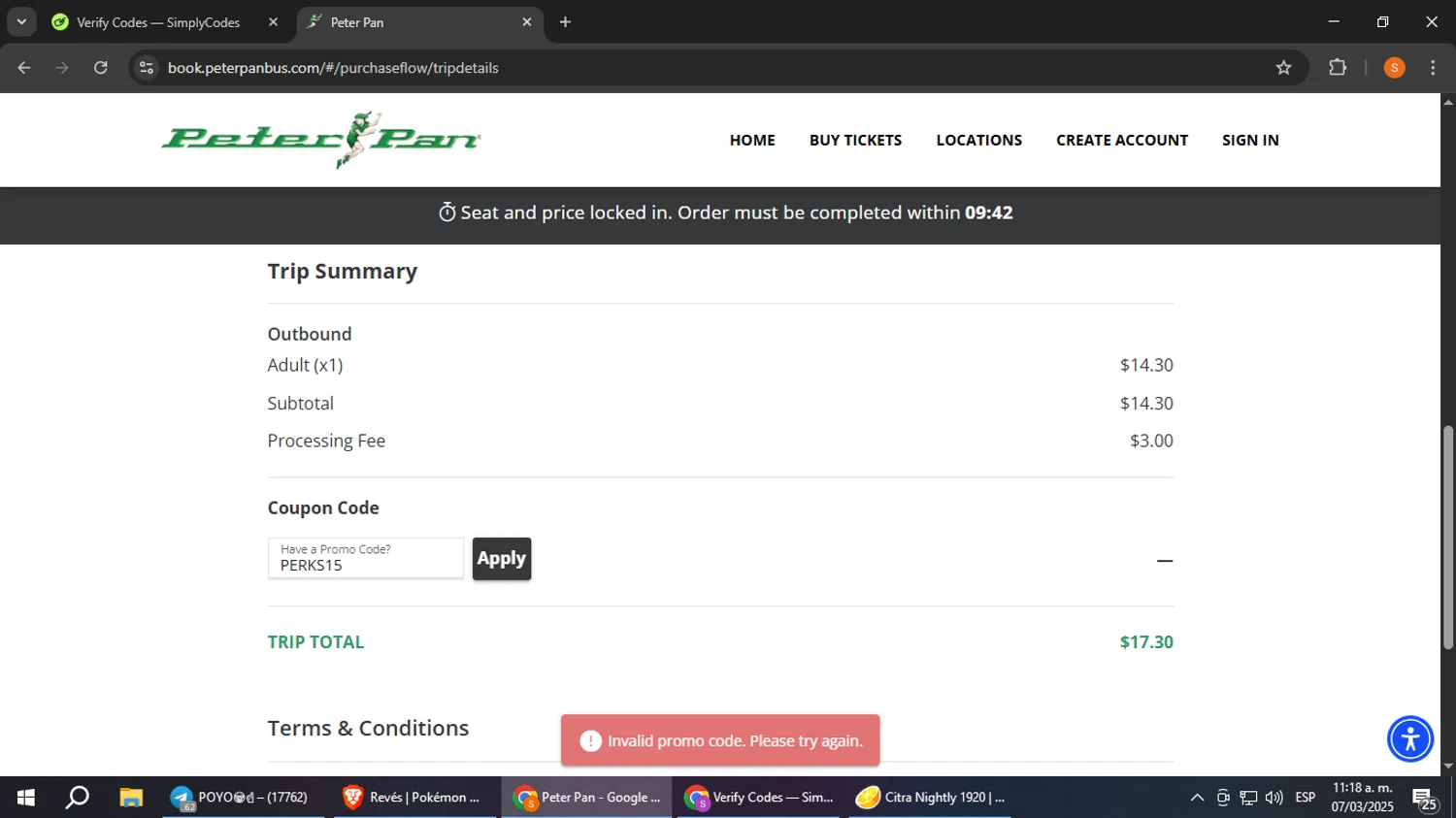This screenshot has width=1456, height=818.
Task: Switch to Peter Pan Chrome taskbar window
Action: 586,798
